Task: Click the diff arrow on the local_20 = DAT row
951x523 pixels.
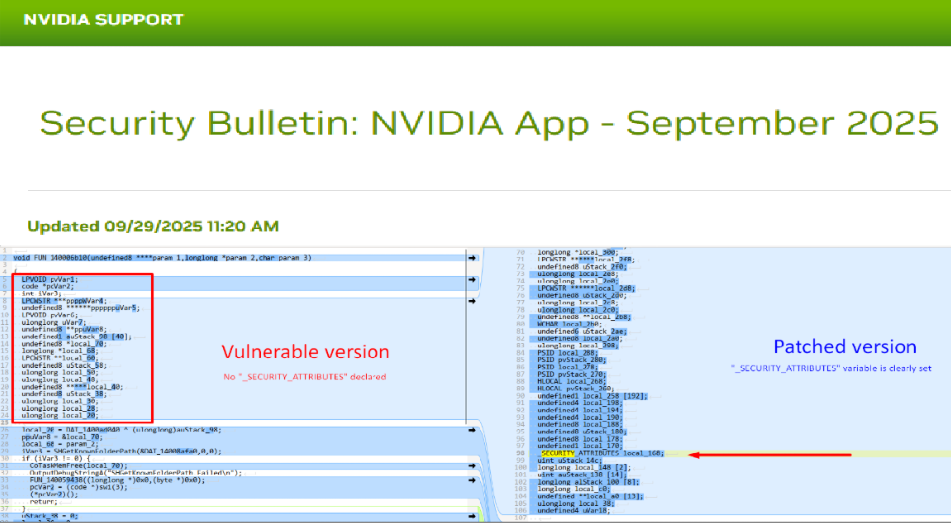Action: point(472,430)
